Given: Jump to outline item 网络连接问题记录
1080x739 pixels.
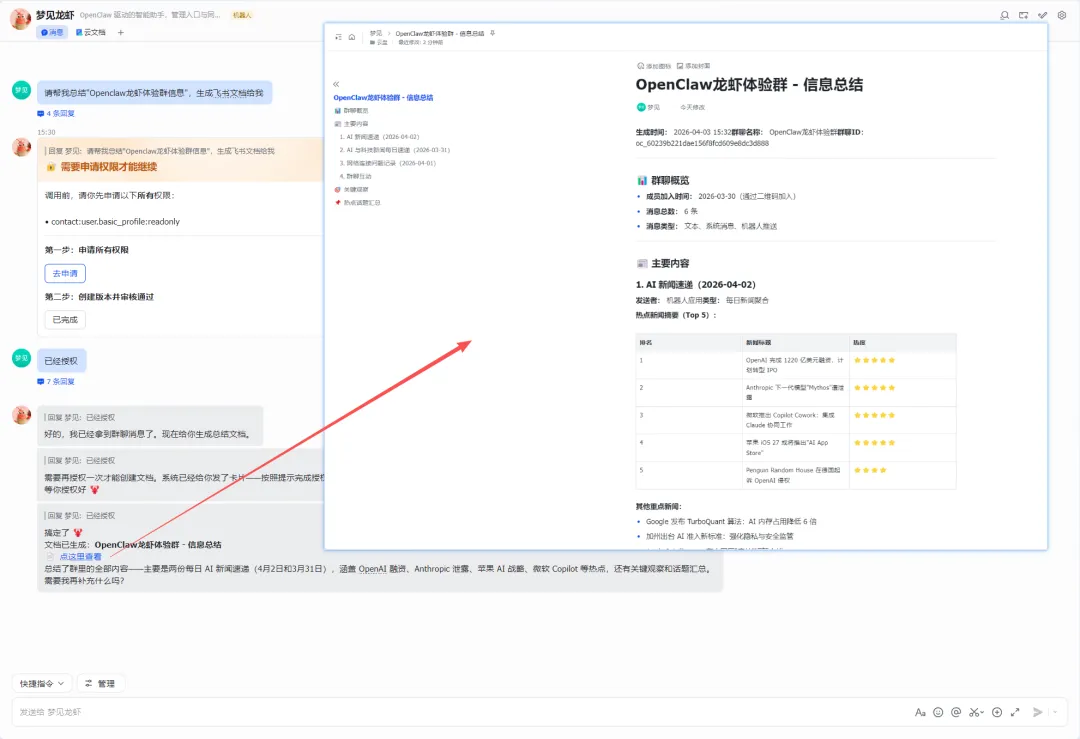Looking at the screenshot, I should (x=388, y=163).
